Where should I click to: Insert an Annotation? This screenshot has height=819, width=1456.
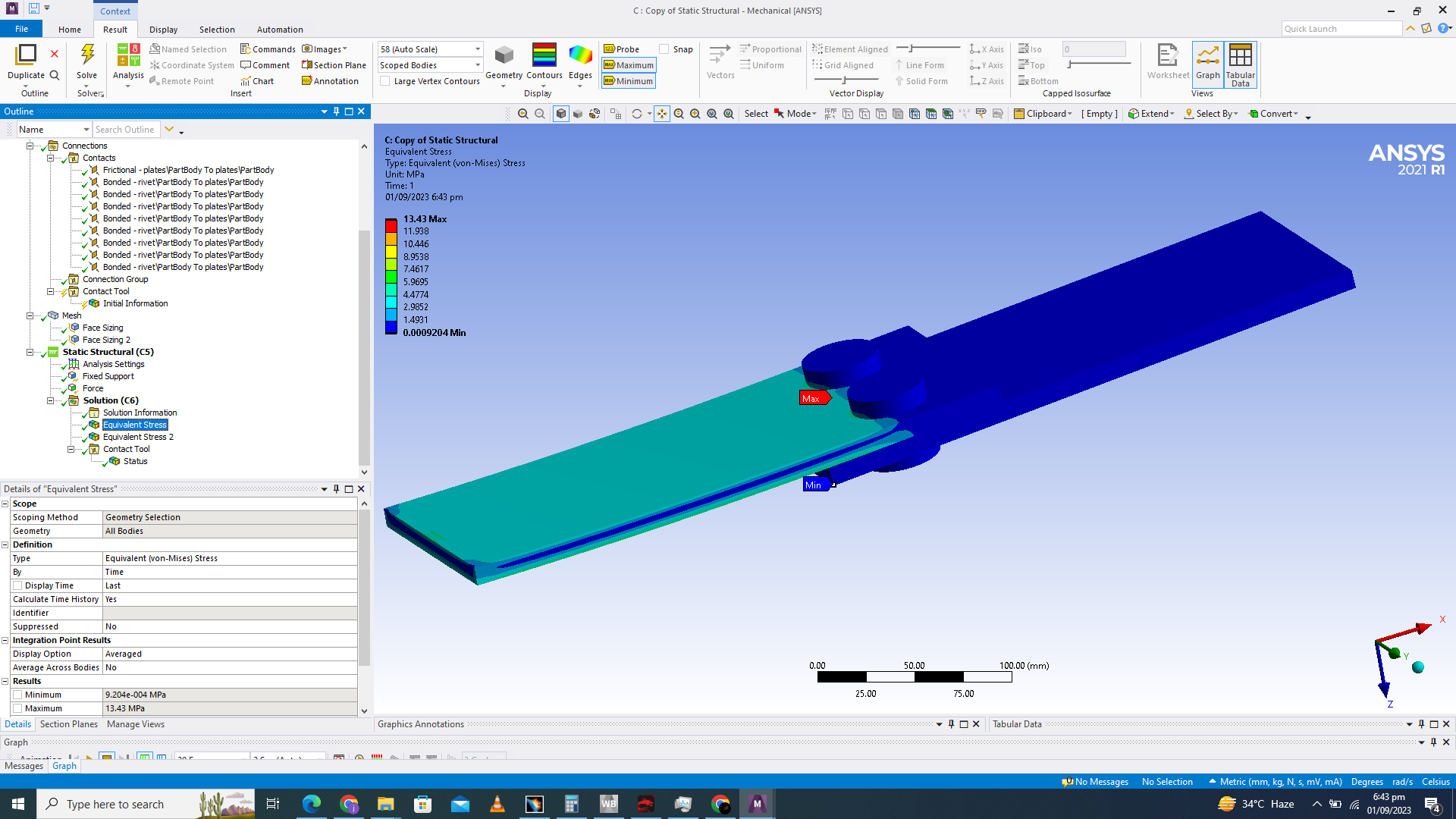coord(330,81)
